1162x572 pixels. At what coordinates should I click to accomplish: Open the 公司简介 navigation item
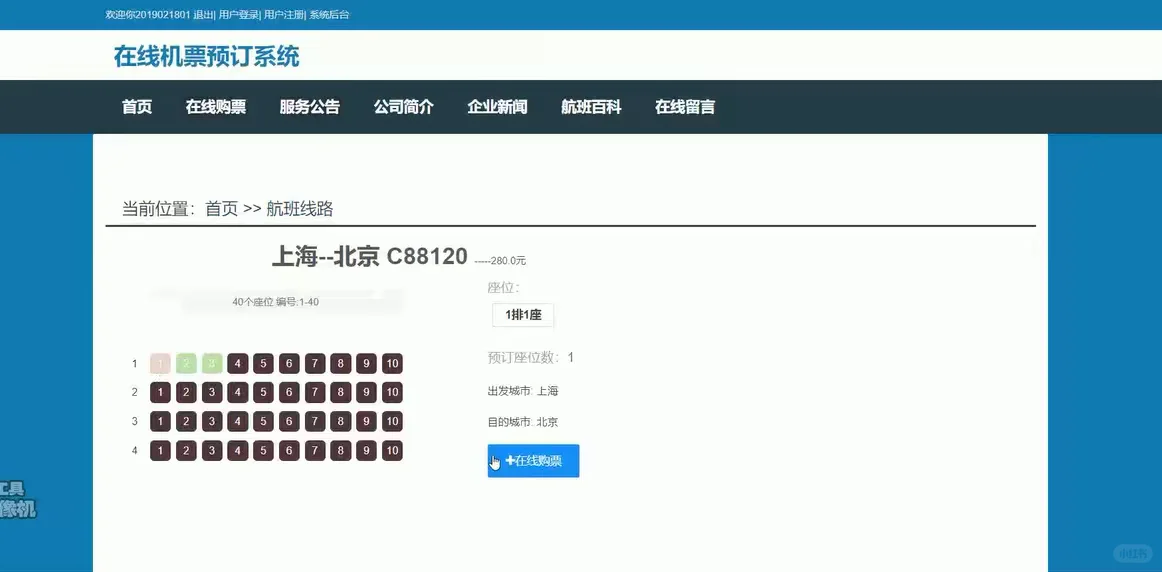point(403,107)
